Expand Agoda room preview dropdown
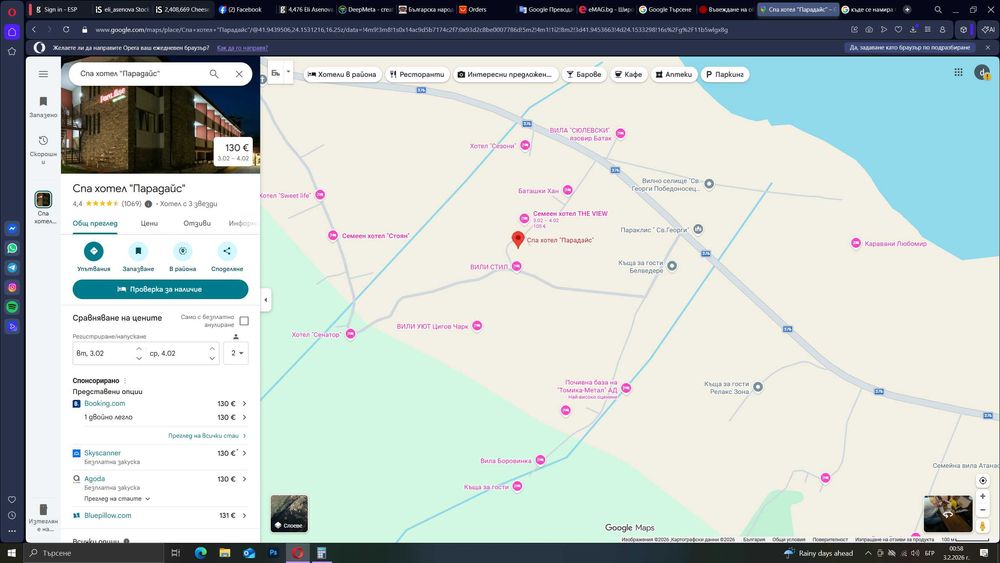 tap(117, 499)
